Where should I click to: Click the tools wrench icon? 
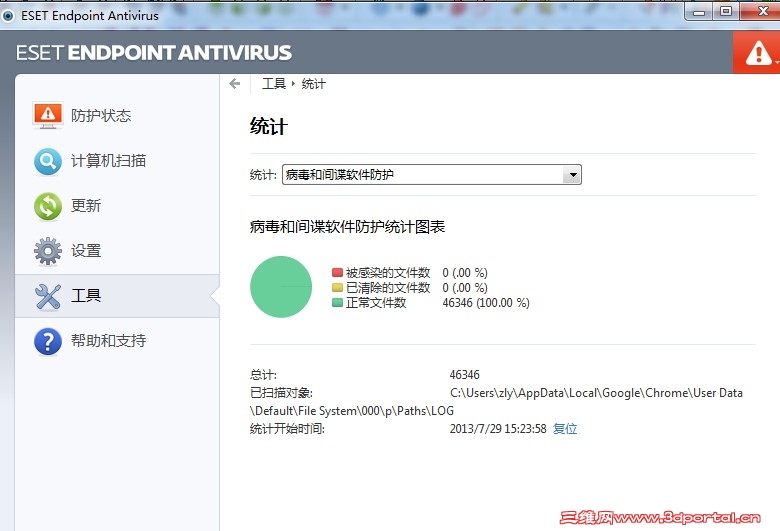click(48, 297)
